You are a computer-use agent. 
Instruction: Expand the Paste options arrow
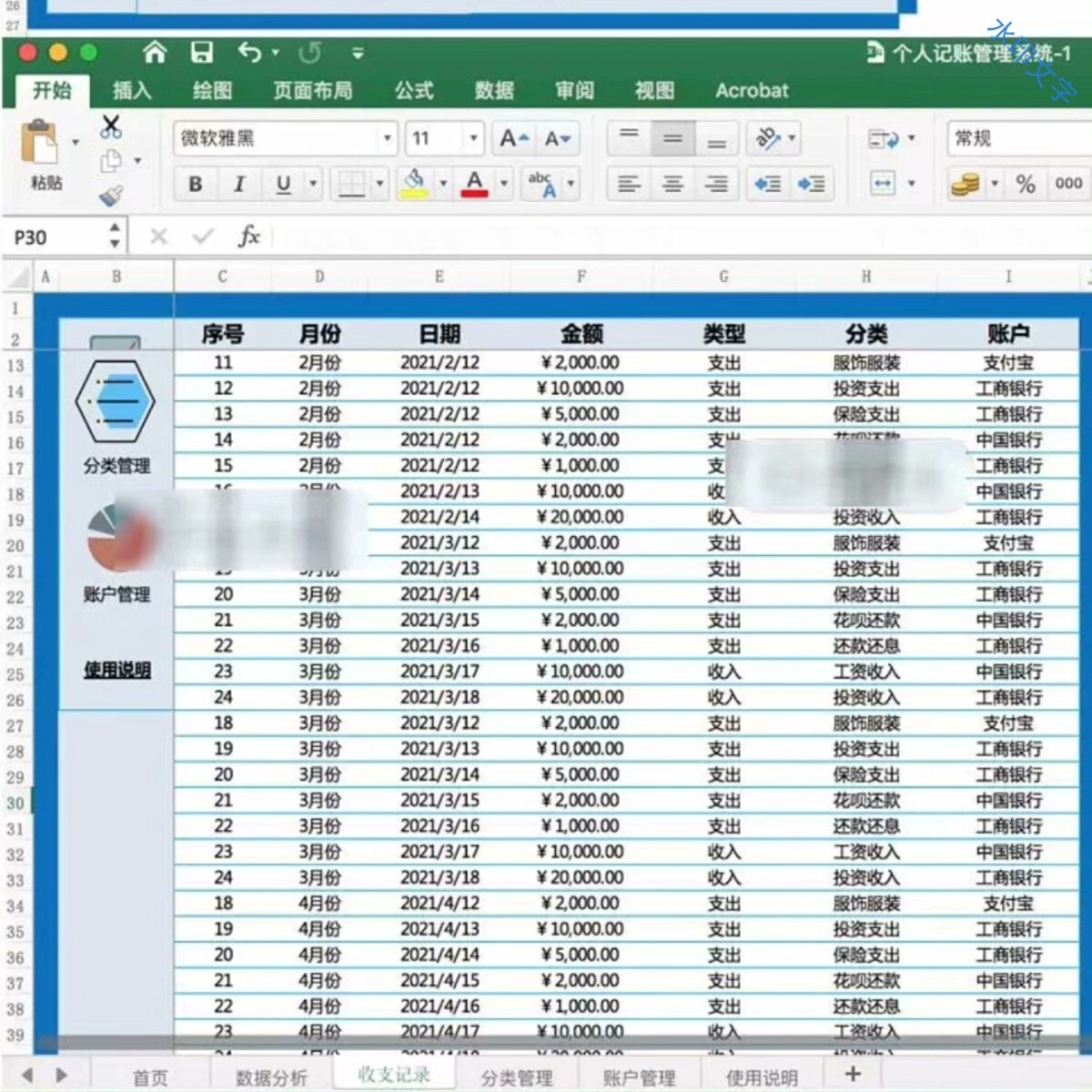click(76, 142)
